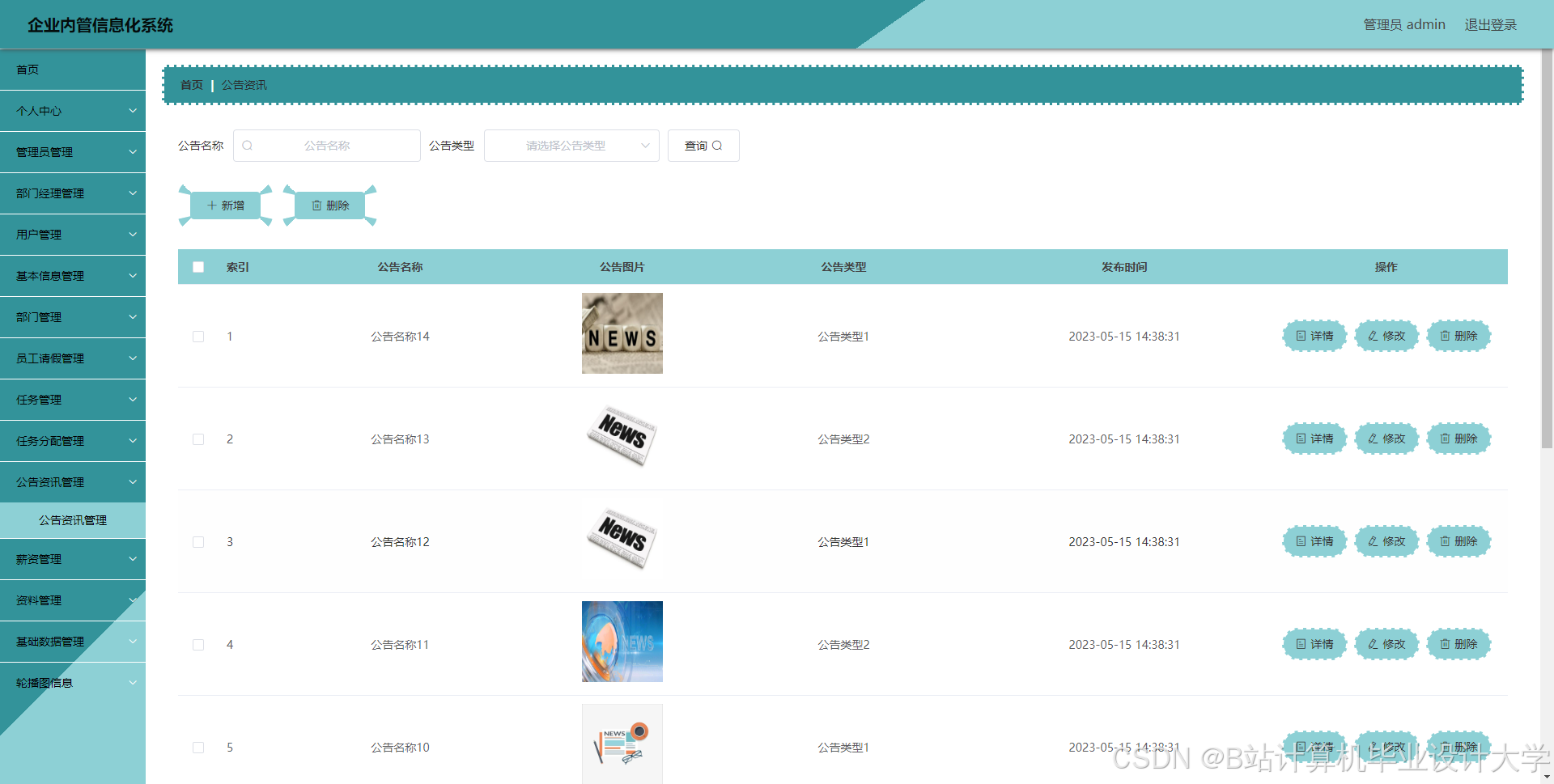Image resolution: width=1554 pixels, height=784 pixels.
Task: Open 首页 in the sidebar menu
Action: (73, 70)
